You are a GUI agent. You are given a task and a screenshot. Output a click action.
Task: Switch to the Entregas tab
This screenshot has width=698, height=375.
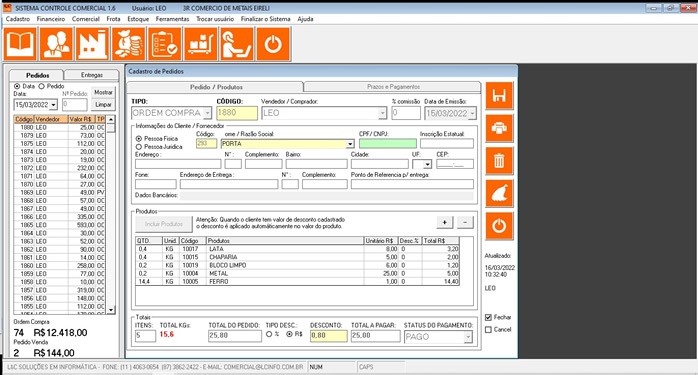(x=92, y=75)
